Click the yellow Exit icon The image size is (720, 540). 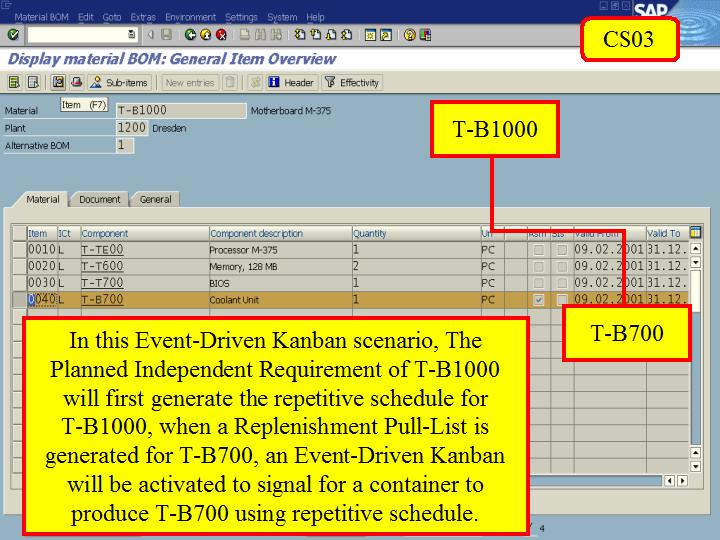206,34
